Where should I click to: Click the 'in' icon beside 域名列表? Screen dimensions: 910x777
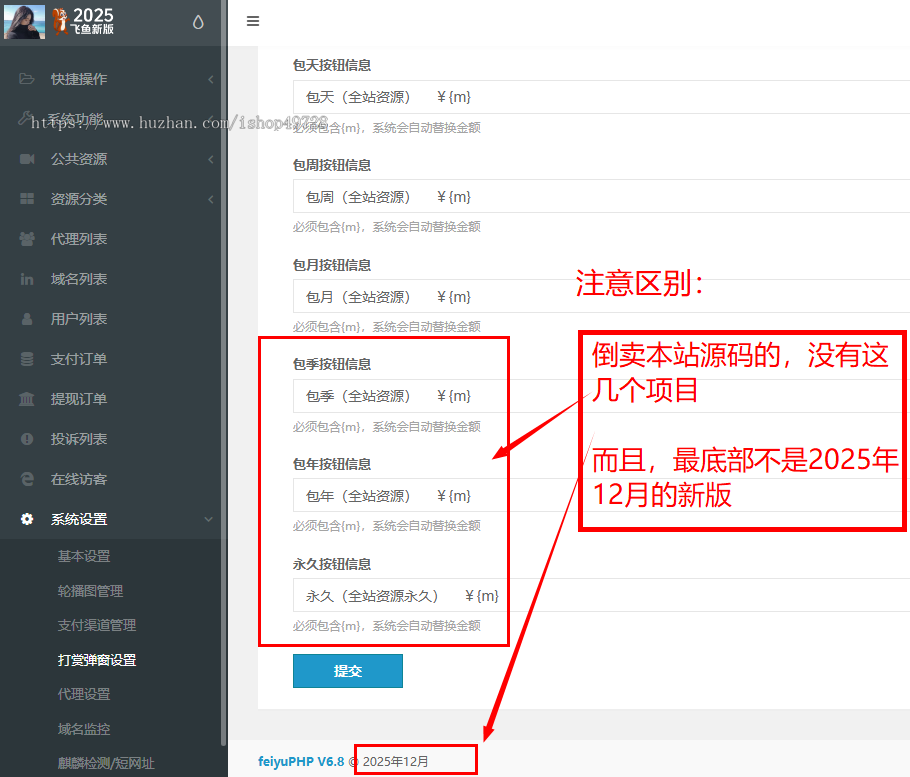point(27,279)
